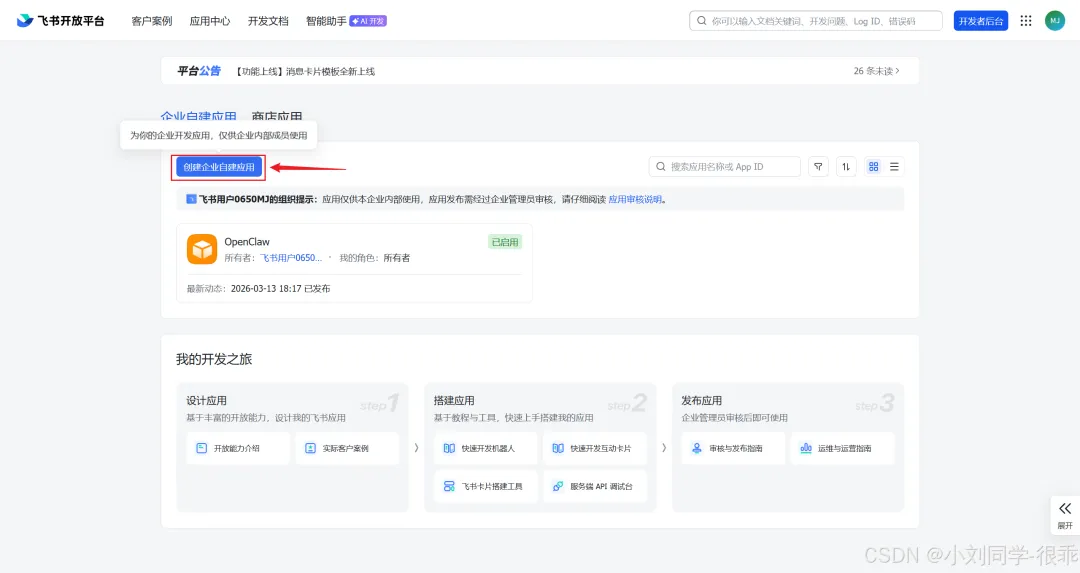
Task: Focus the top documentation search field
Action: 816,21
